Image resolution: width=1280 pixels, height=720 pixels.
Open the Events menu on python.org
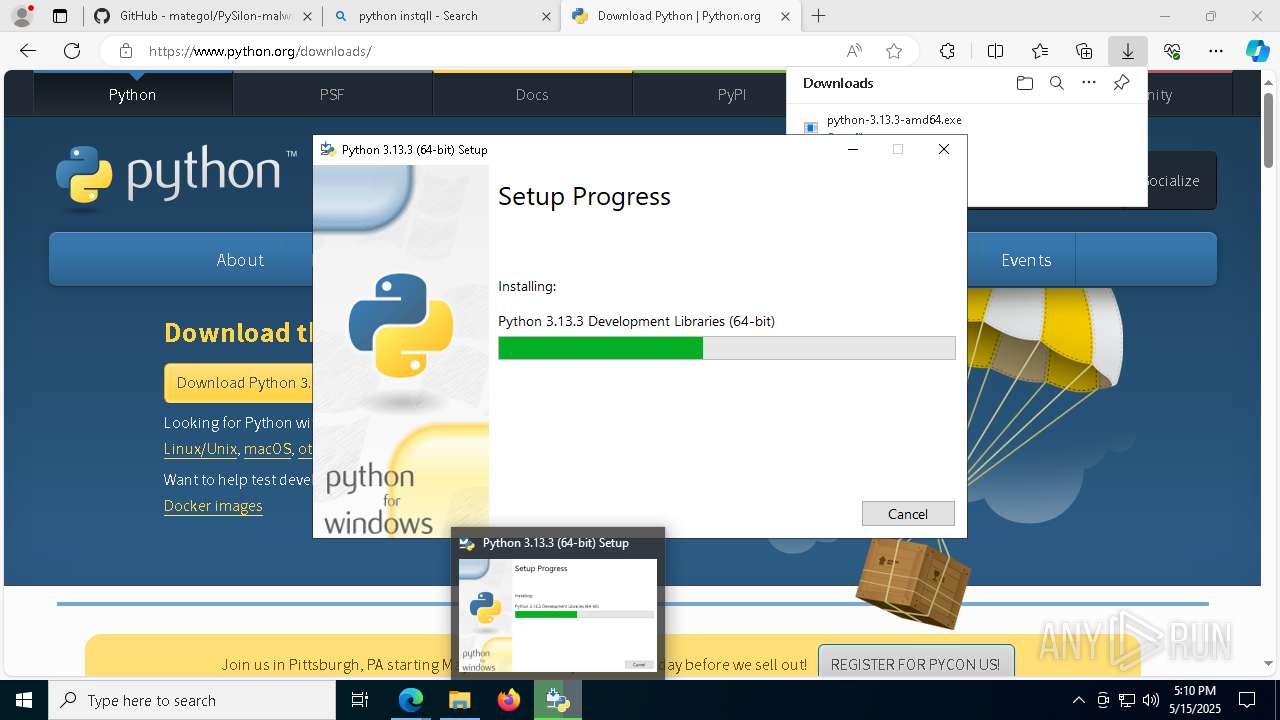pos(1026,260)
